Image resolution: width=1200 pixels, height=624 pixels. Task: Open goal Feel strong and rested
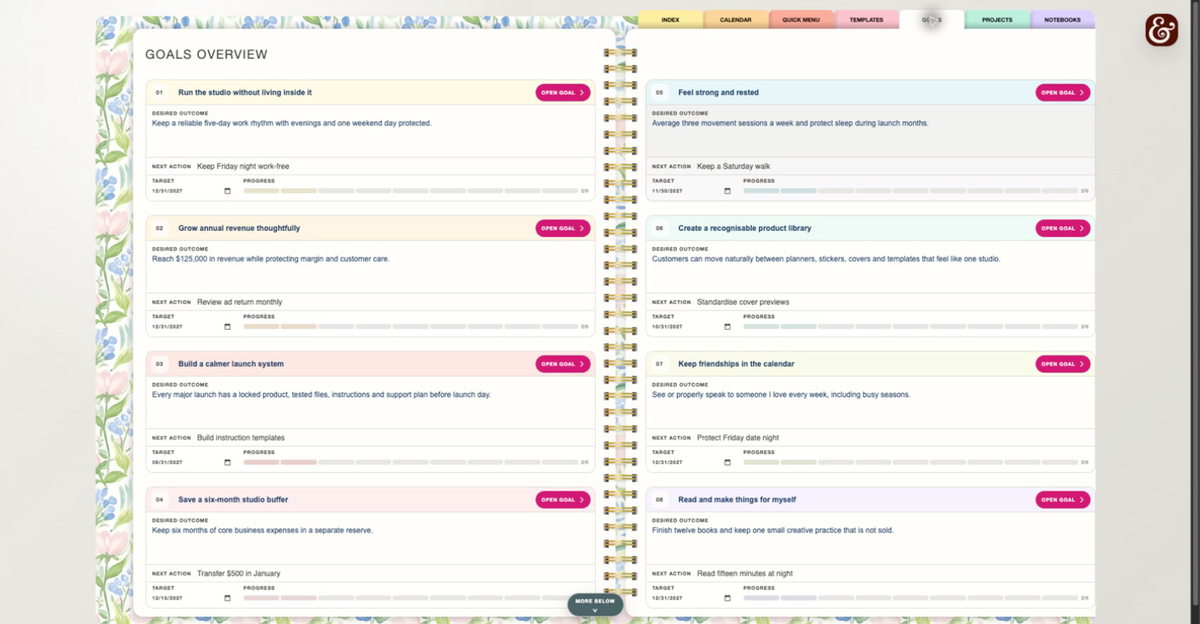[x=1063, y=92]
